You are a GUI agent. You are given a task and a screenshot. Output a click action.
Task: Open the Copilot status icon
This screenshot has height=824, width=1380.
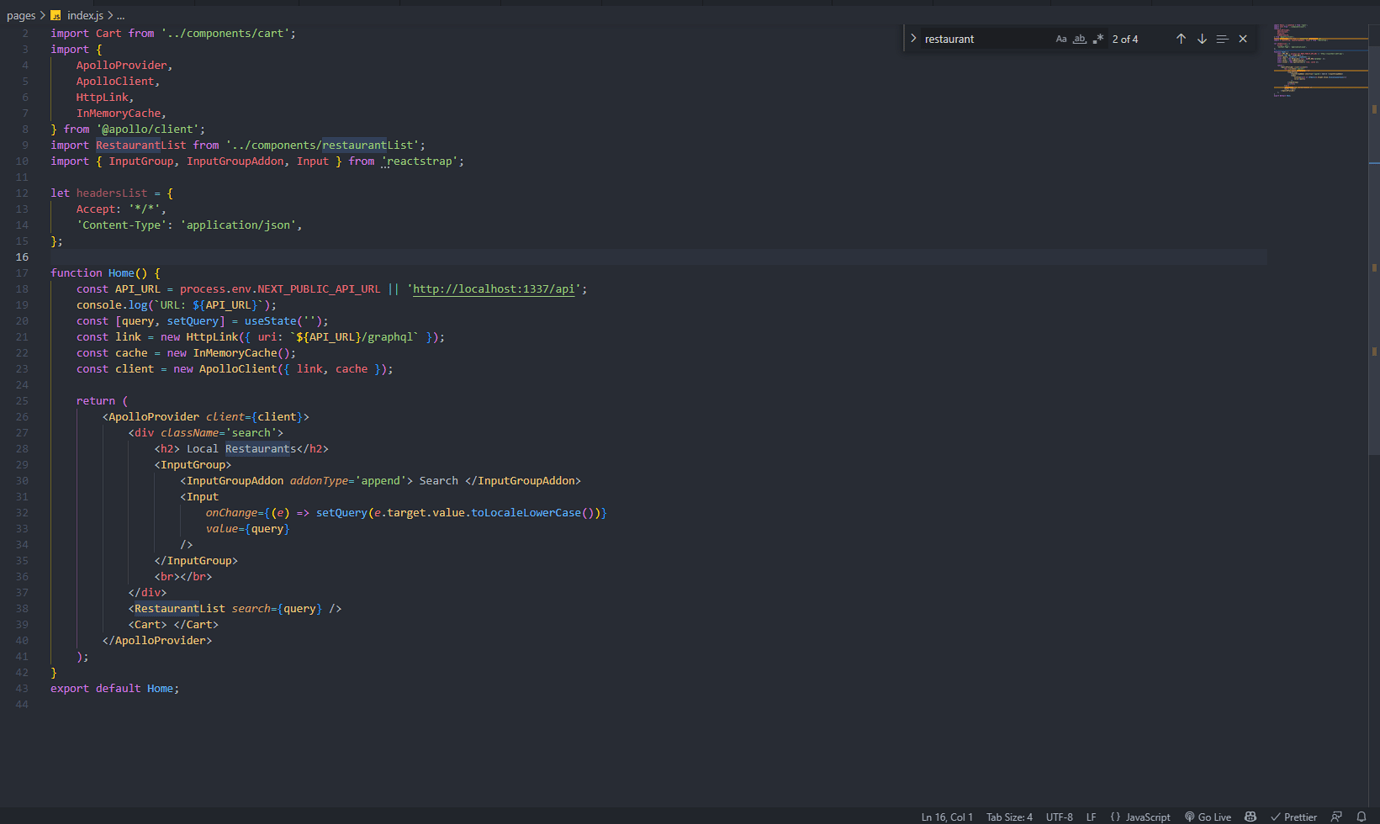[1250, 817]
